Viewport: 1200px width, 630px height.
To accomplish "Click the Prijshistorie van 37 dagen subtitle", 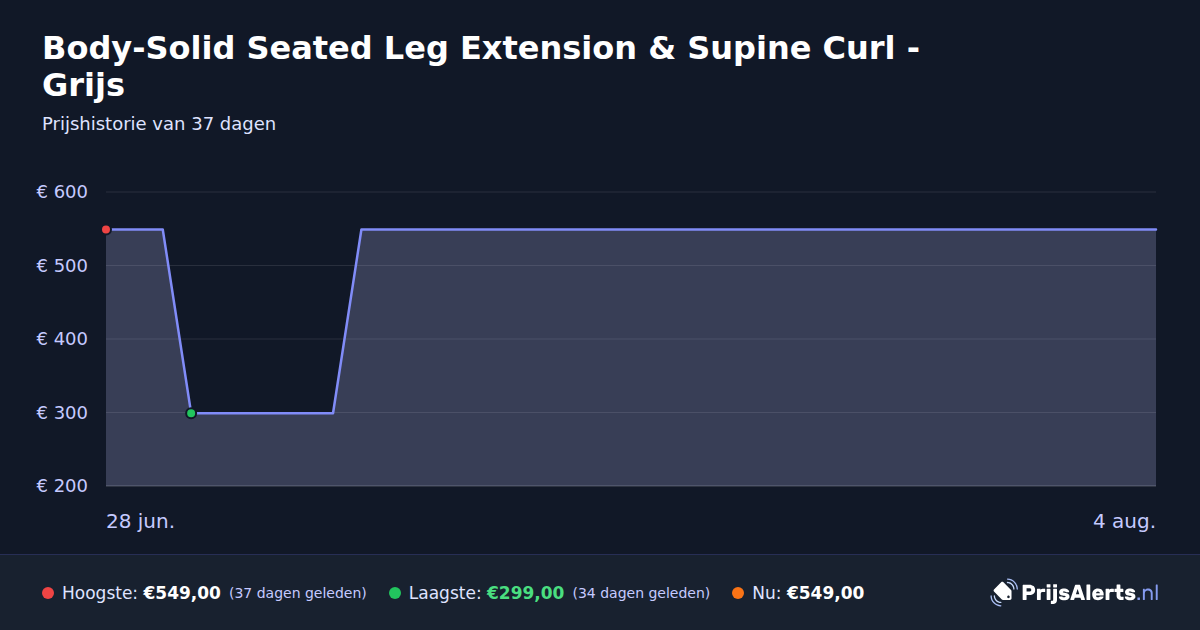I will 159,124.
